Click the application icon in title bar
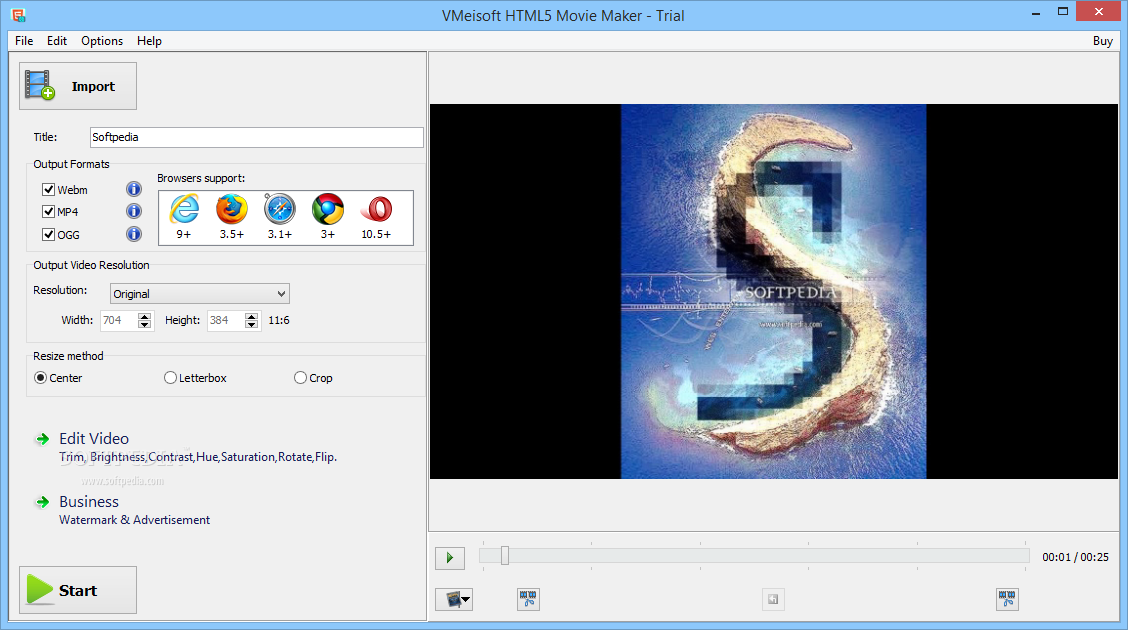Screen dimensions: 1128x630 [18, 14]
